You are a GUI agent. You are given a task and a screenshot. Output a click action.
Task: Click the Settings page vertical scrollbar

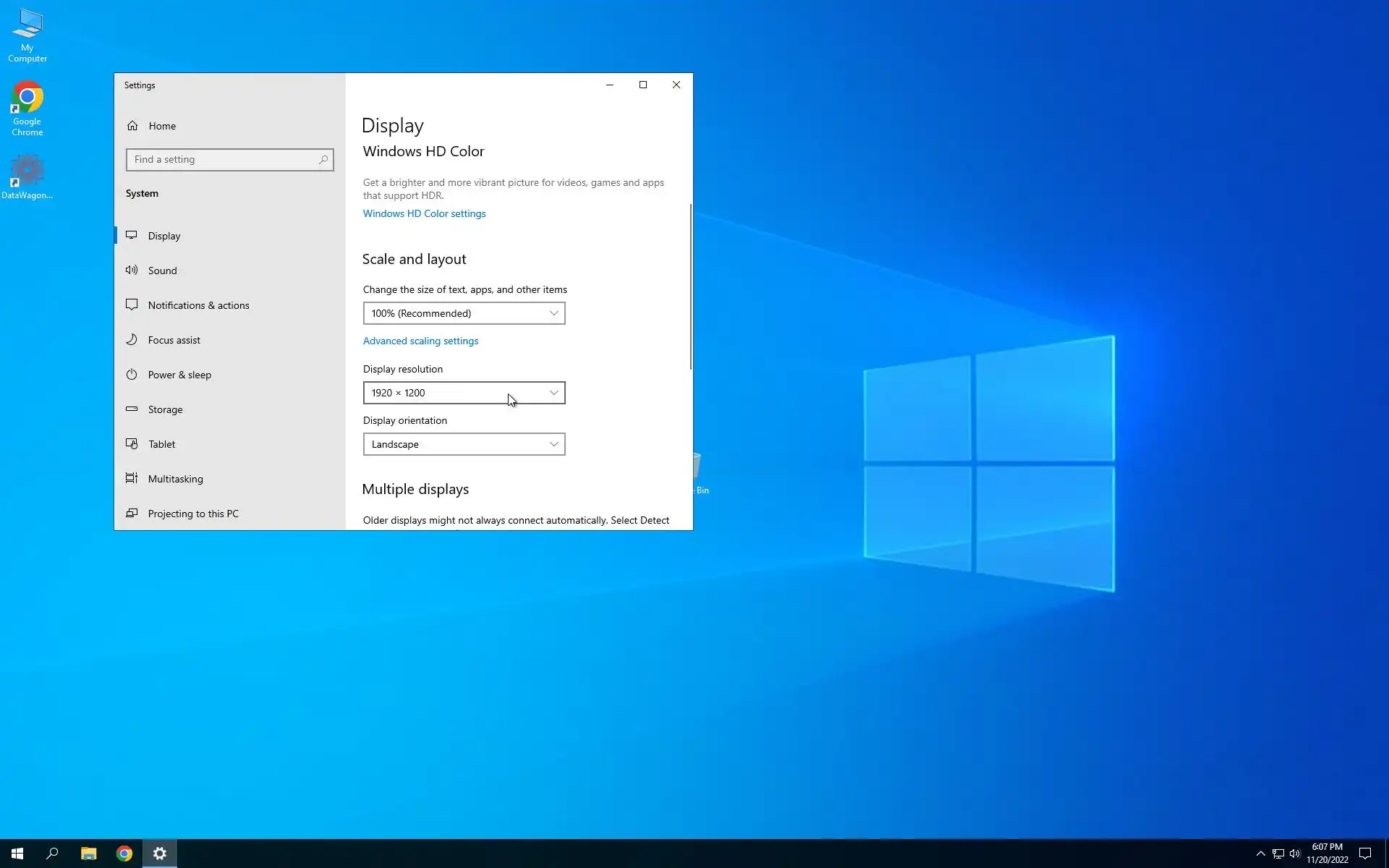tap(690, 286)
